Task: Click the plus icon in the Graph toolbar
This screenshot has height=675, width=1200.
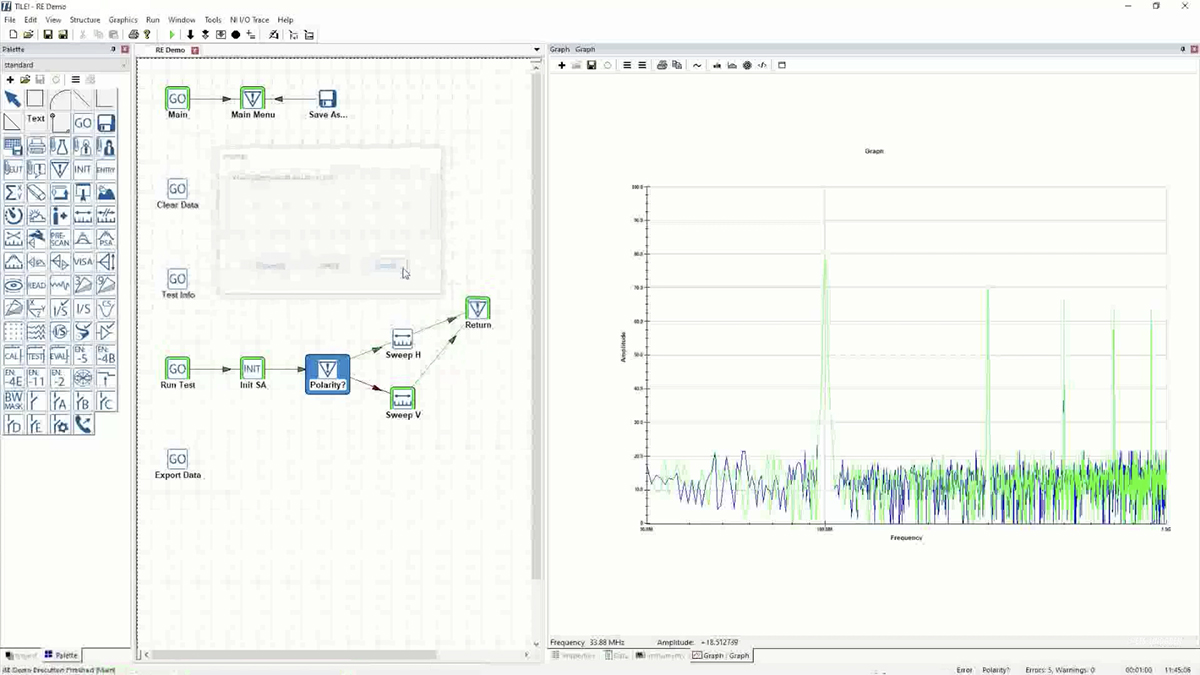Action: point(561,64)
